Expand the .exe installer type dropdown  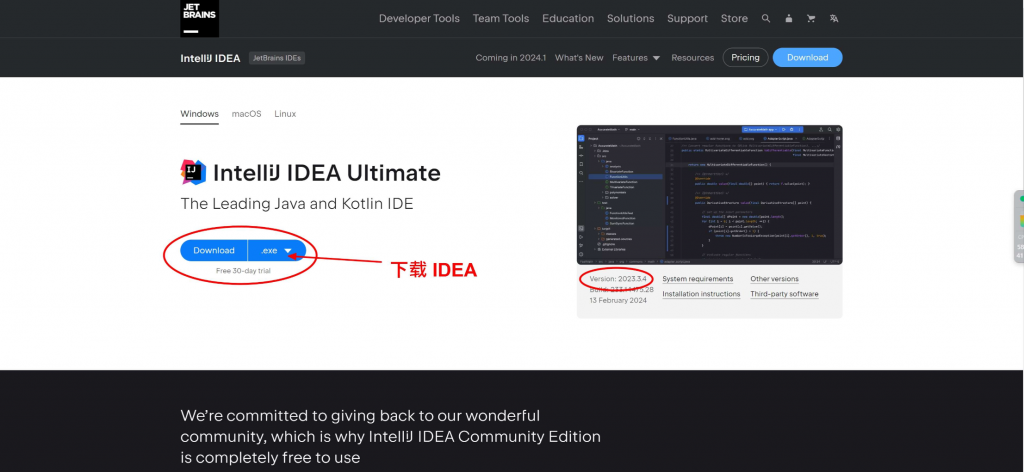pos(277,251)
